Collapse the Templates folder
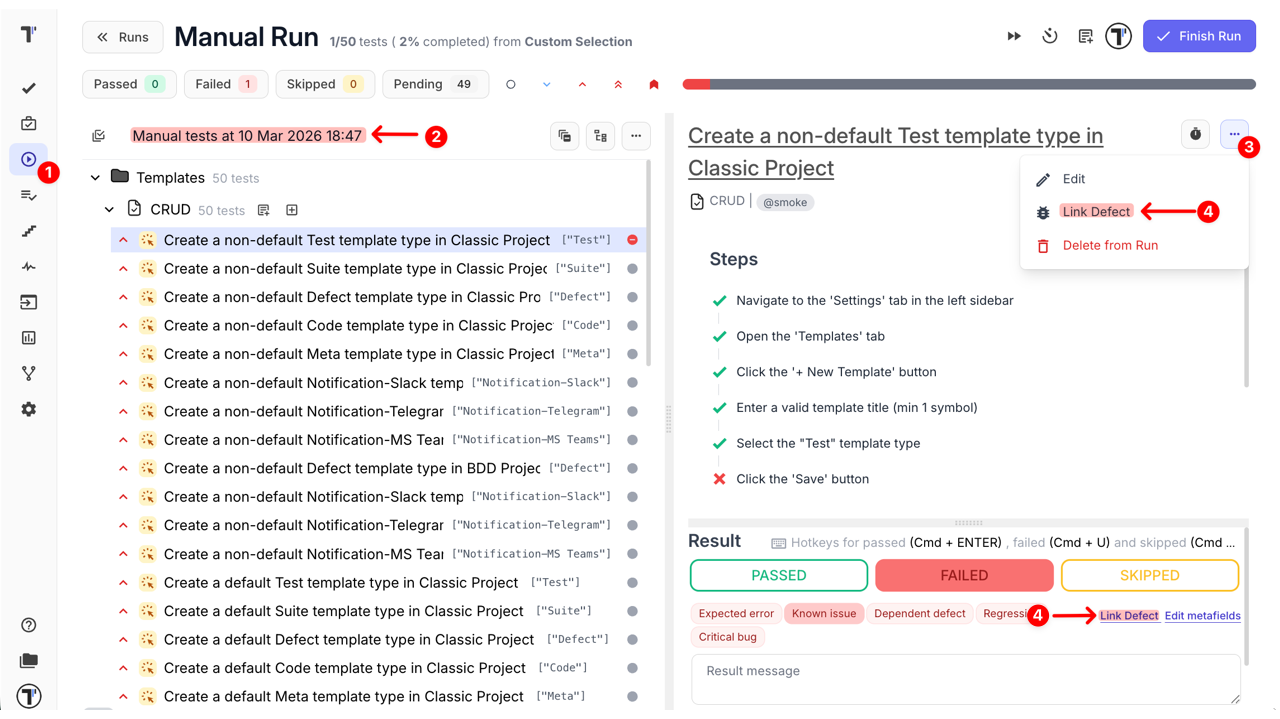Viewport: 1280px width, 719px height. [95, 178]
